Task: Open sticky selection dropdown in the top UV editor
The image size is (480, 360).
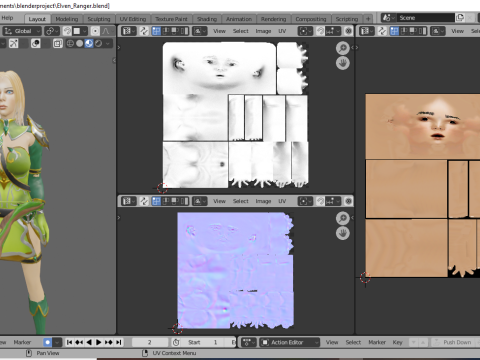Action: 200,31
